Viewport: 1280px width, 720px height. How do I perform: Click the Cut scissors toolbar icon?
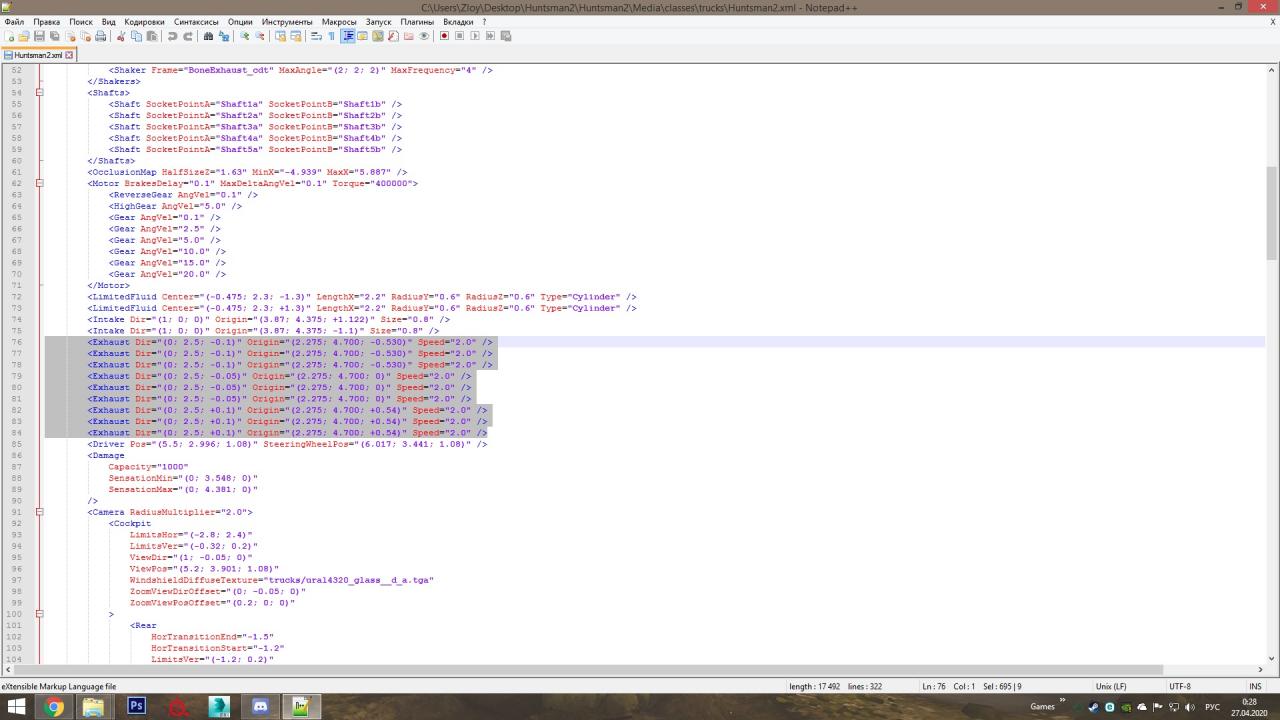click(121, 36)
